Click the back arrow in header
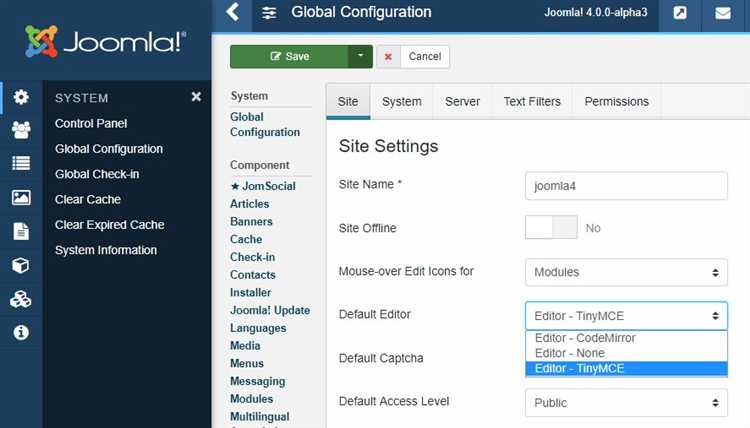This screenshot has width=750, height=428. tap(233, 13)
